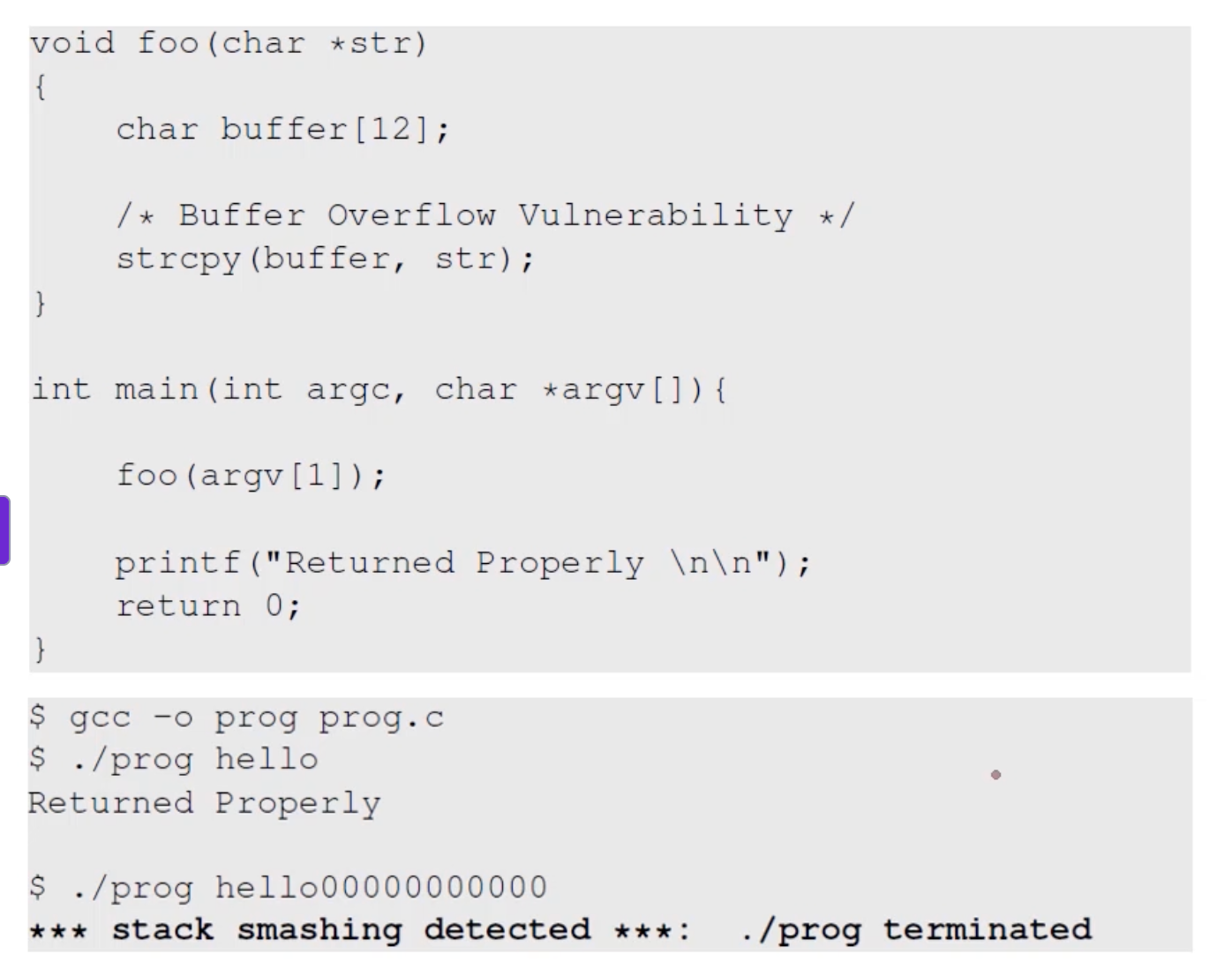Click the stack smashing detected message

point(353,930)
